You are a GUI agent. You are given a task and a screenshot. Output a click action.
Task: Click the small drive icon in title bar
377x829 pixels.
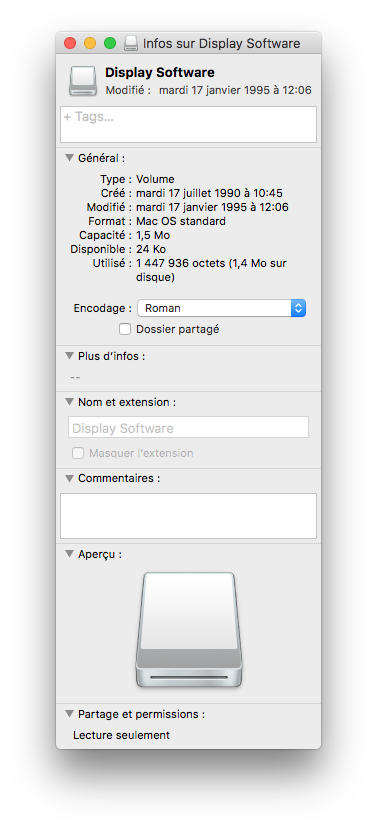click(x=131, y=43)
